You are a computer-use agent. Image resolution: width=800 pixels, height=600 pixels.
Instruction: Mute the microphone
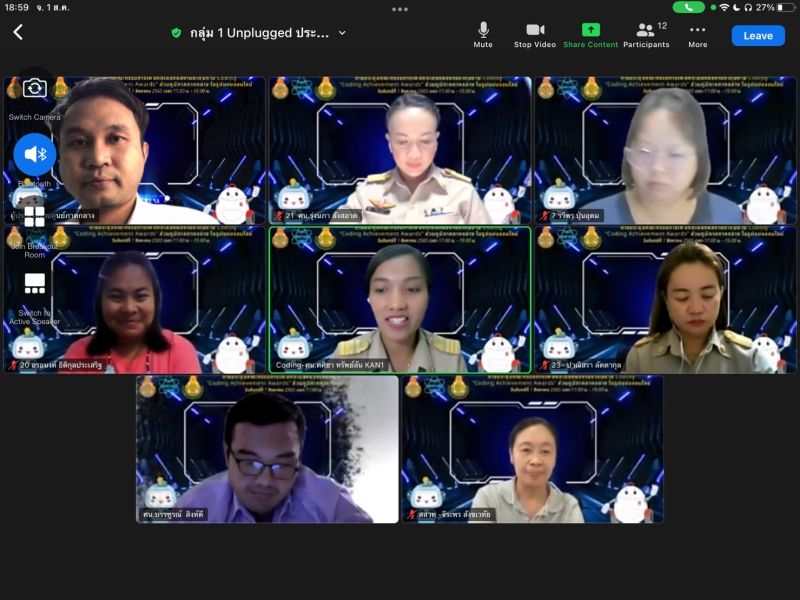click(x=483, y=35)
